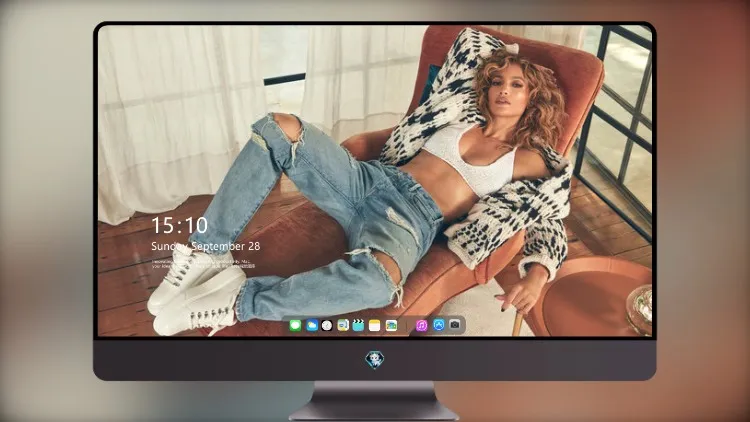Click the logo badge on monitor chin
The width and height of the screenshot is (750, 422).
coord(375,360)
